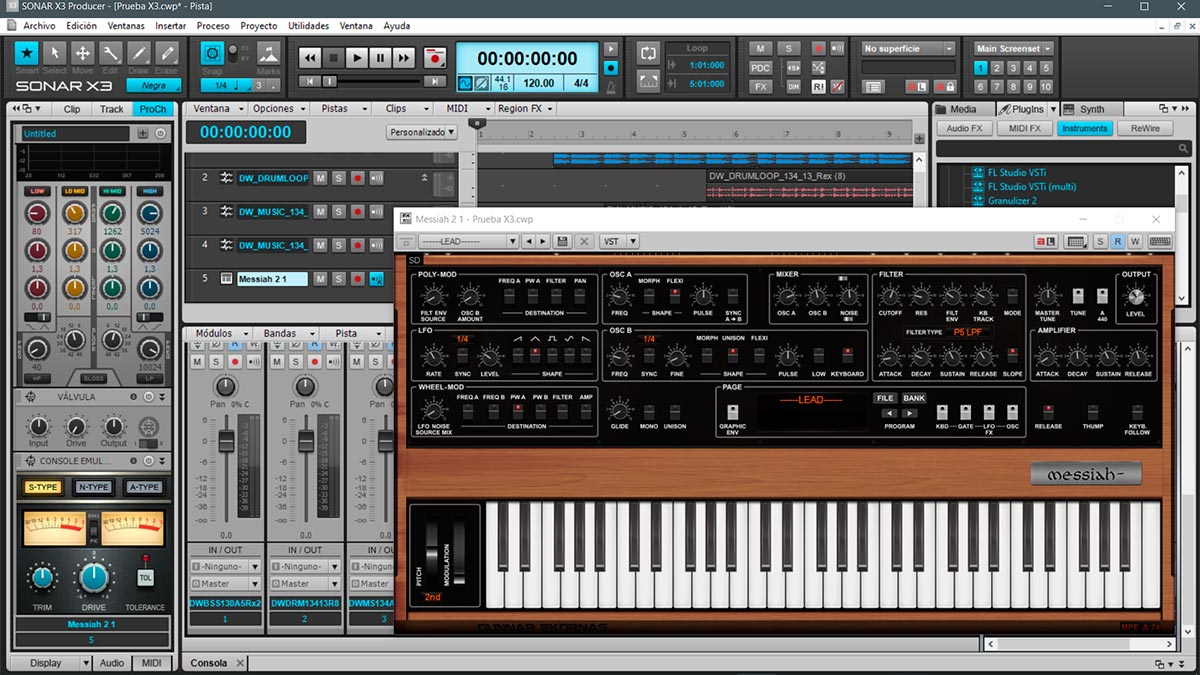Click the BANK button on Messiah synth
This screenshot has width=1200, height=675.
click(914, 398)
